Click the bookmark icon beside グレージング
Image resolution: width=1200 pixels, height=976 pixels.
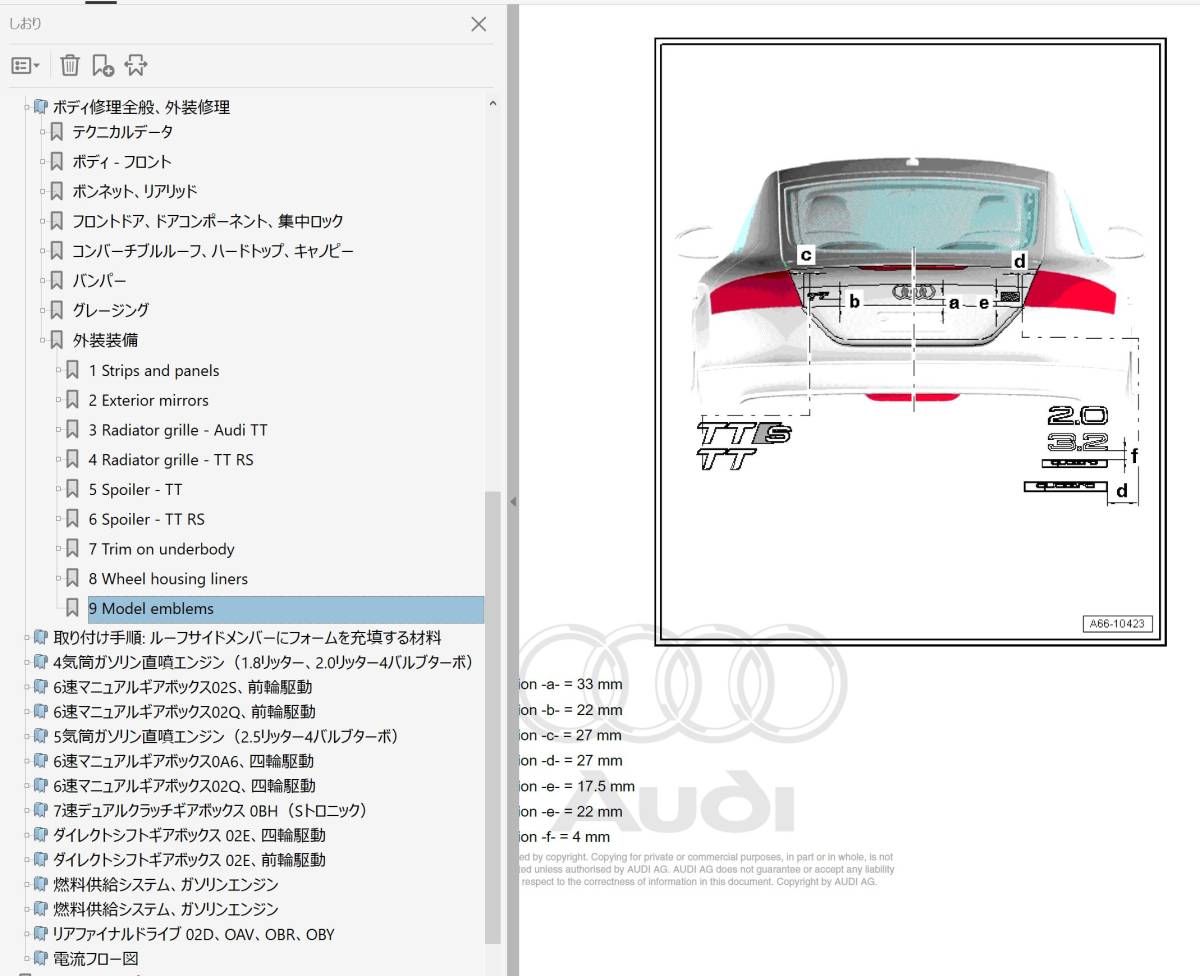pyautogui.click(x=57, y=310)
